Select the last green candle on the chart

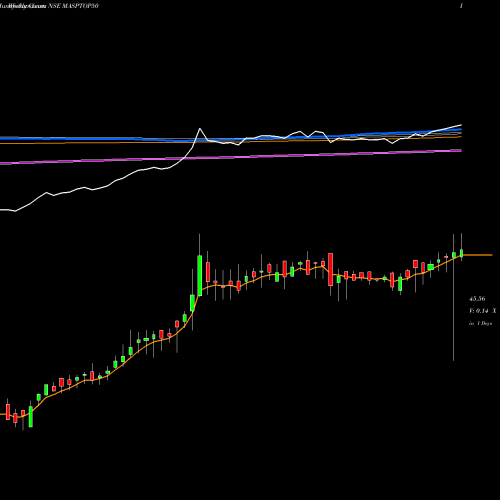coord(462,253)
